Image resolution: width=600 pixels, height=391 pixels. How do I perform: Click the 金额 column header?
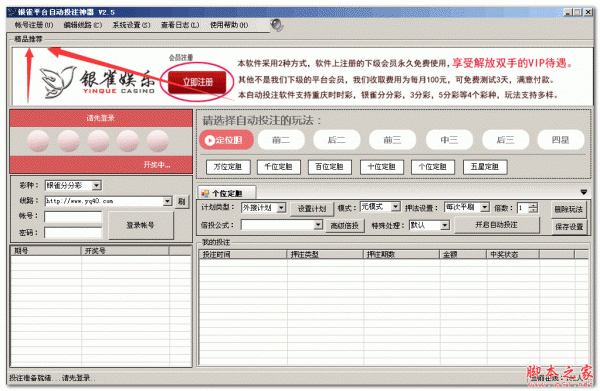point(463,254)
